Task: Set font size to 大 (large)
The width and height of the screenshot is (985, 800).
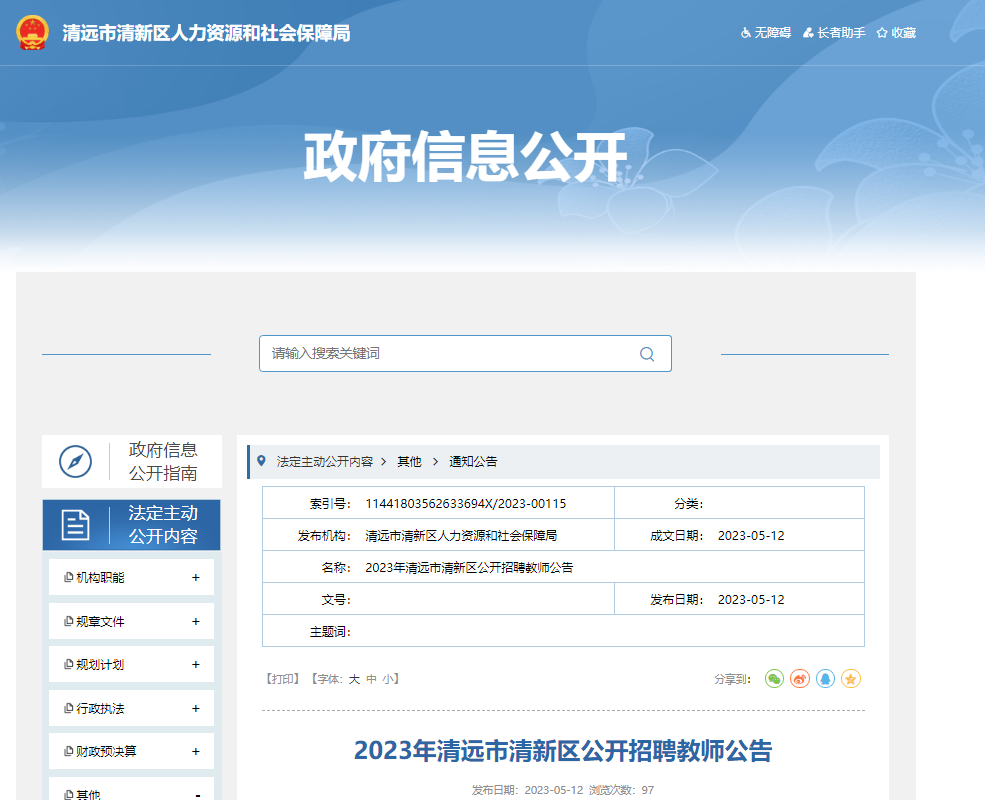Action: (354, 679)
